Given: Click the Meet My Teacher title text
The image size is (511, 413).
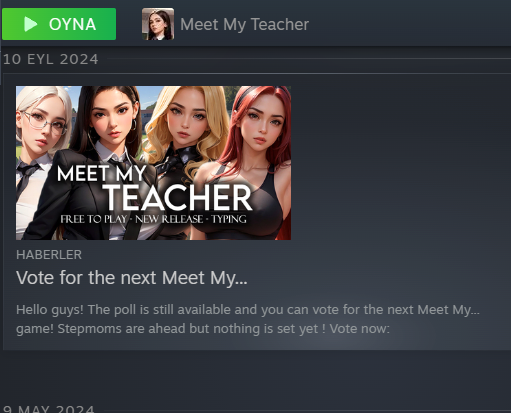Looking at the screenshot, I should click(244, 24).
